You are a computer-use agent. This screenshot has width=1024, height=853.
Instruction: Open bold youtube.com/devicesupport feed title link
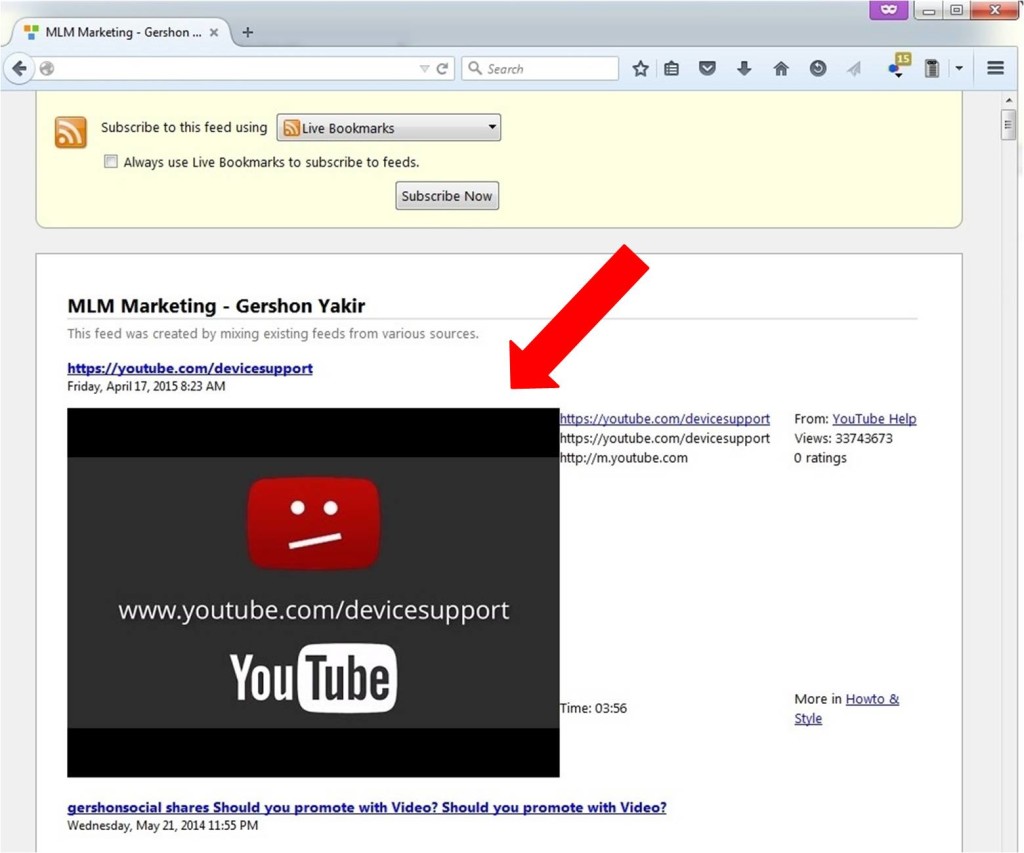190,368
